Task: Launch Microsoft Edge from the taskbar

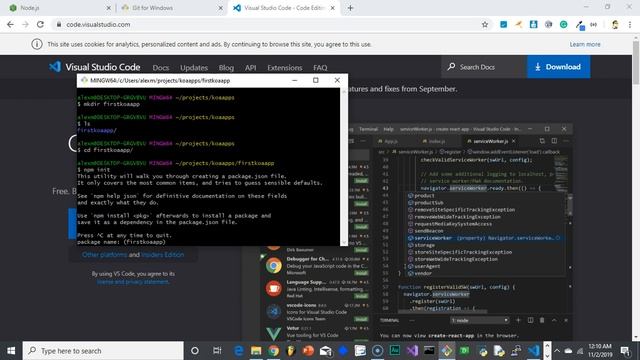Action: [x=238, y=351]
